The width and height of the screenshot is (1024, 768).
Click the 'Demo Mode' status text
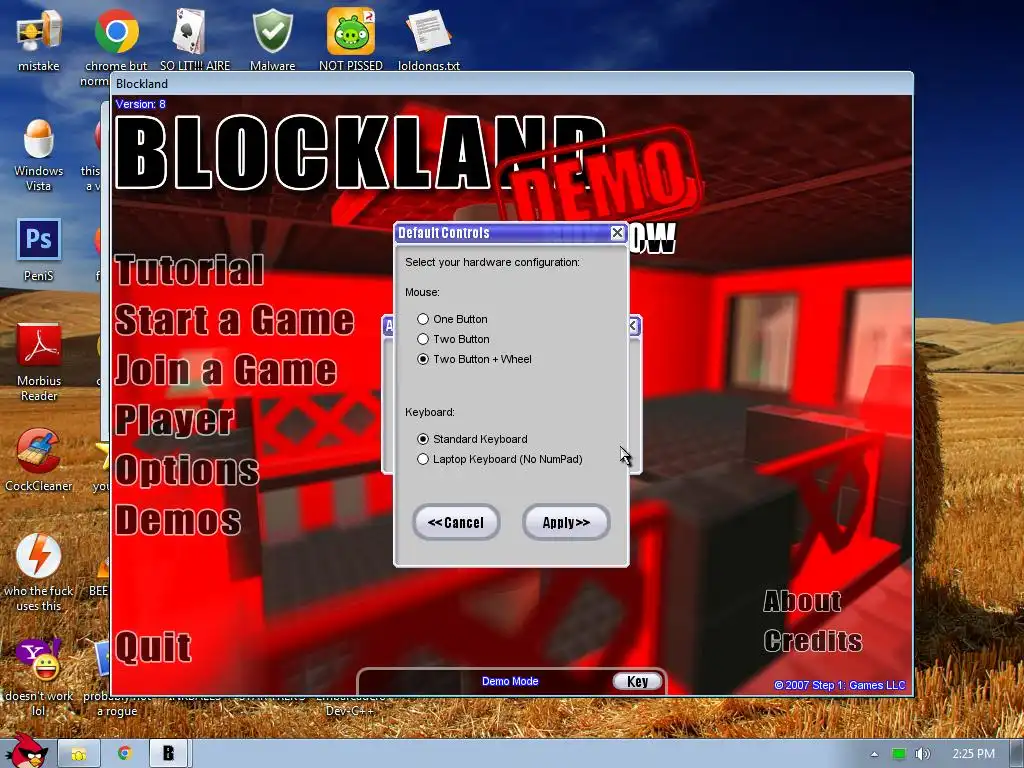(x=510, y=681)
